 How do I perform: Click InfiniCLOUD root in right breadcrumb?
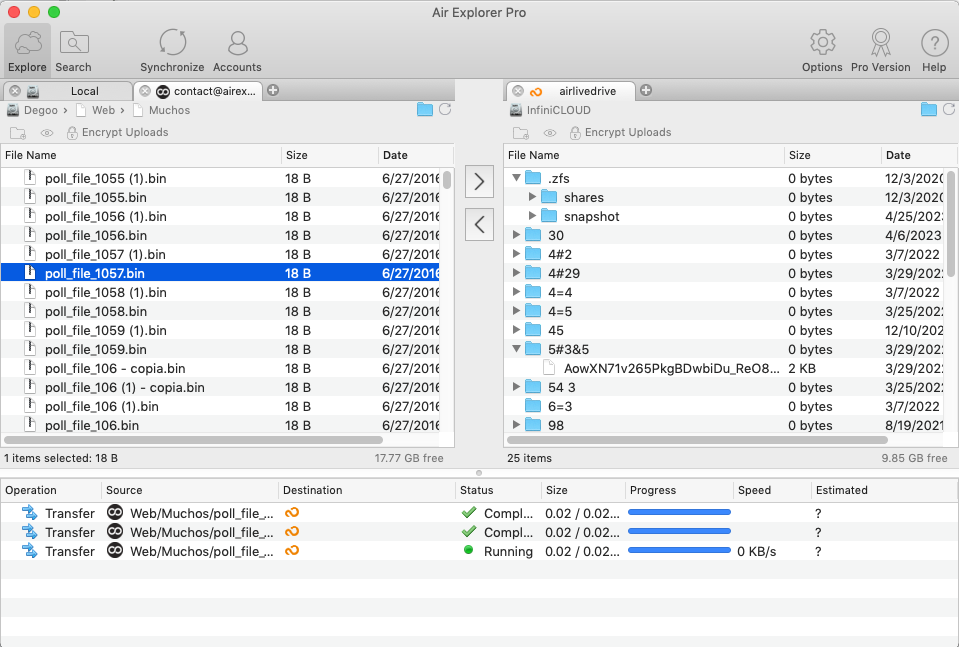point(558,110)
